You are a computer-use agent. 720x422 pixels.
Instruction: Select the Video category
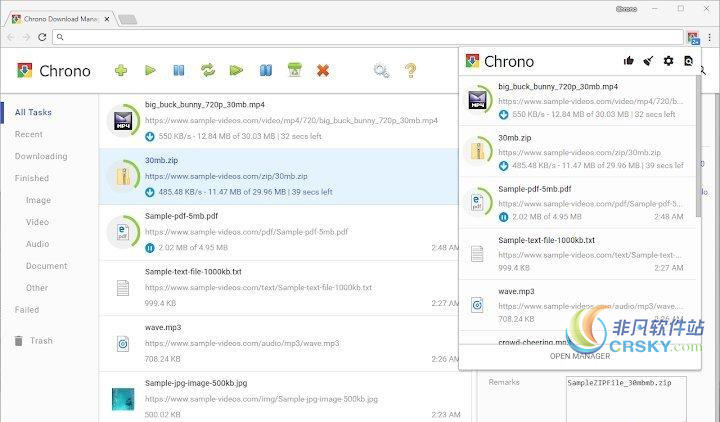(x=37, y=222)
